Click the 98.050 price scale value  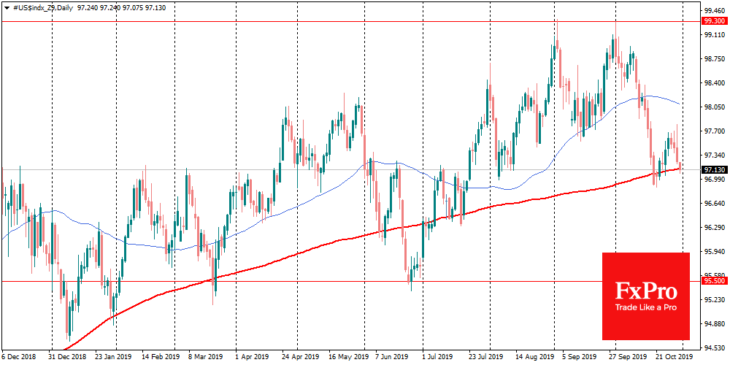click(x=714, y=107)
